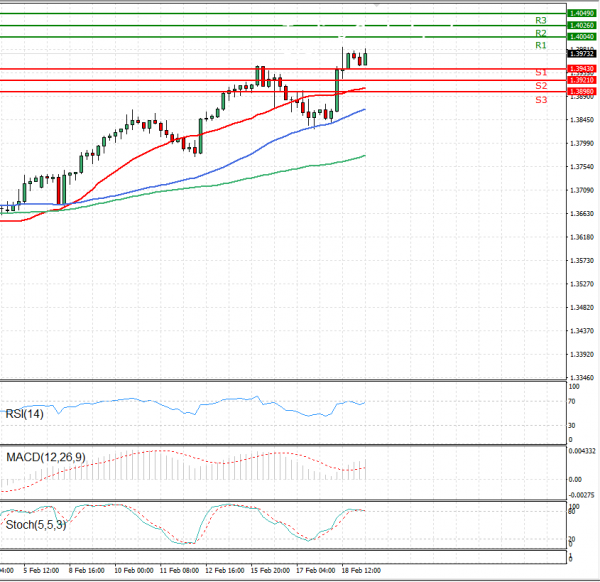The width and height of the screenshot is (600, 582).
Task: Click the 11 Feb 08:00 time label
Action: click(179, 571)
